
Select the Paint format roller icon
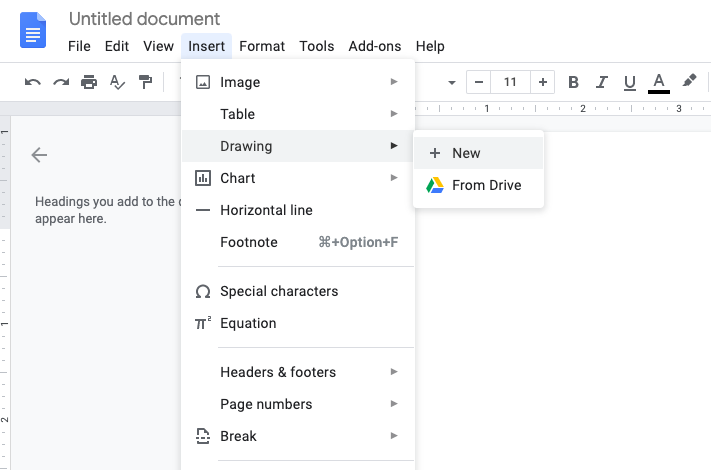[145, 82]
